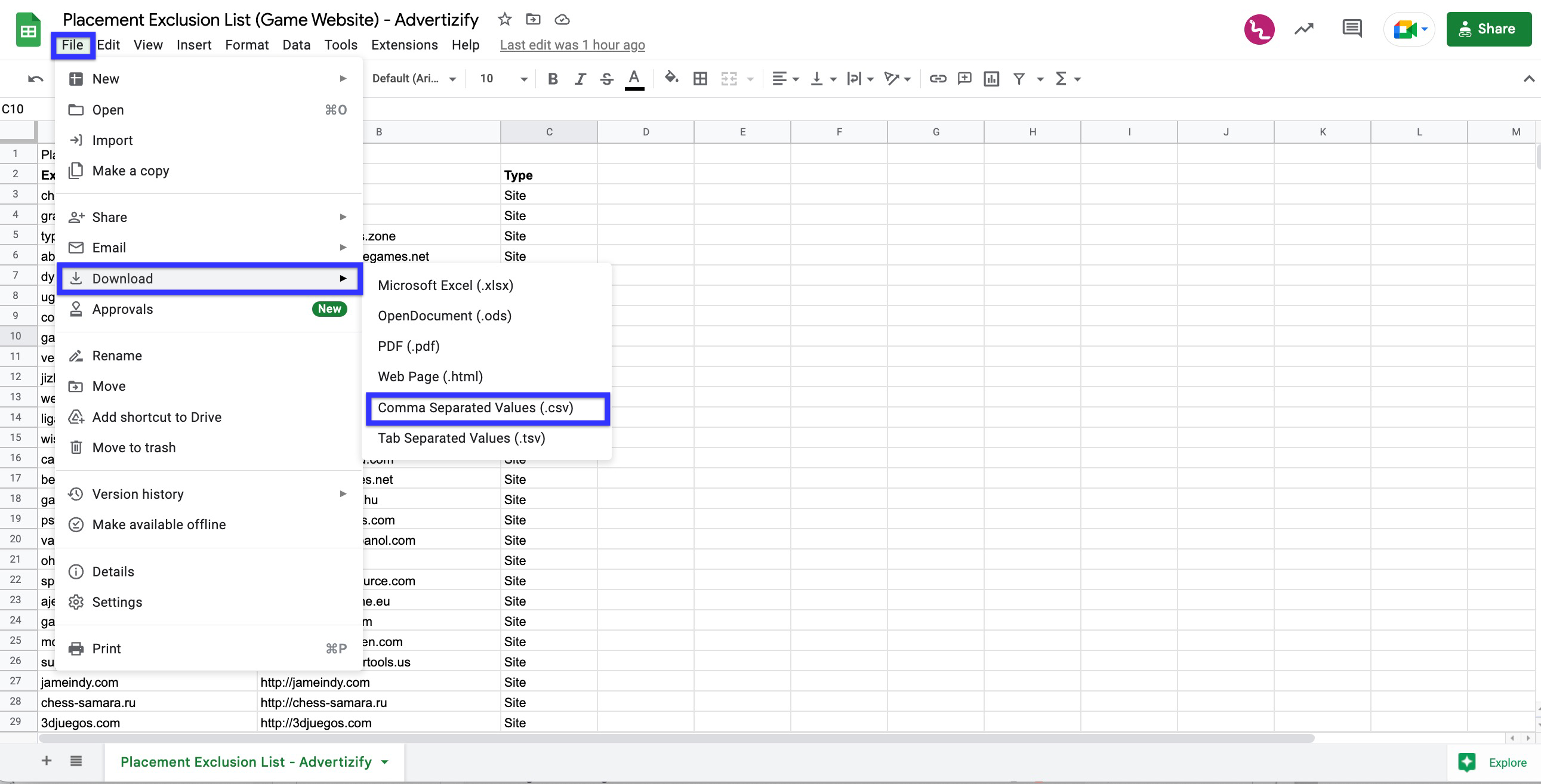Choose Make a copy
This screenshot has height=784, width=1541.
point(208,171)
